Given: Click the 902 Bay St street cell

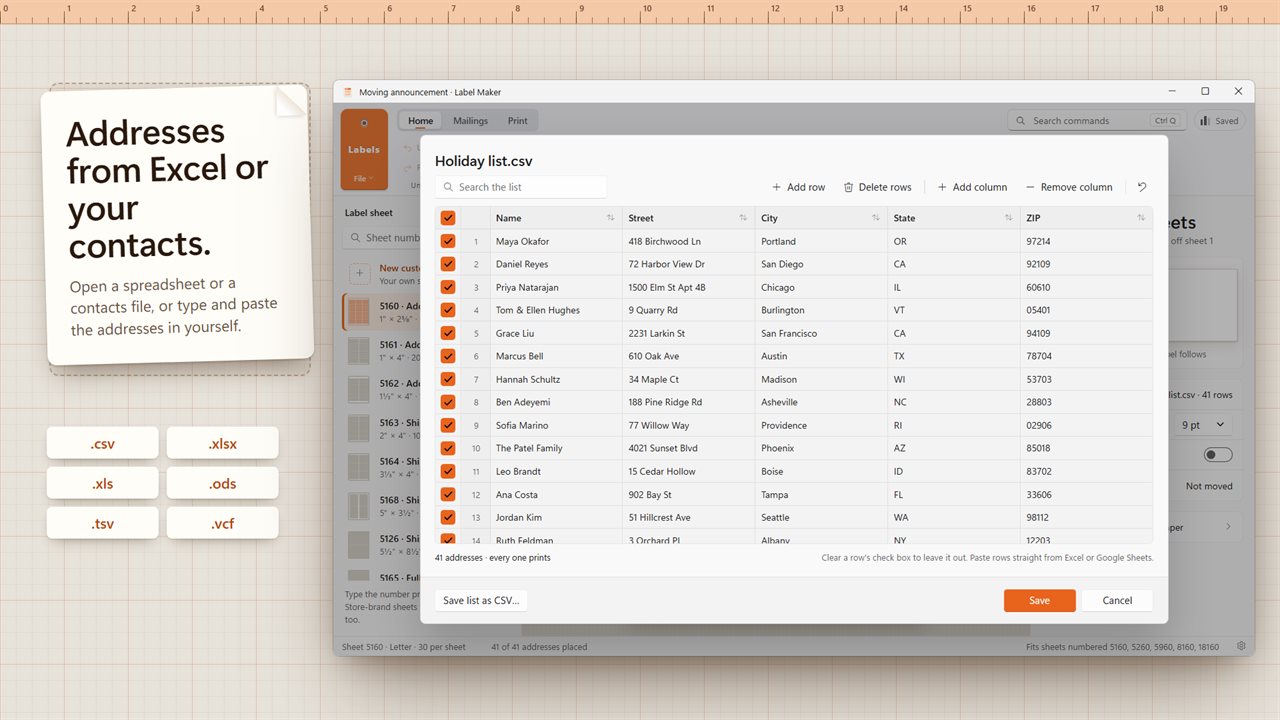Looking at the screenshot, I should click(688, 494).
